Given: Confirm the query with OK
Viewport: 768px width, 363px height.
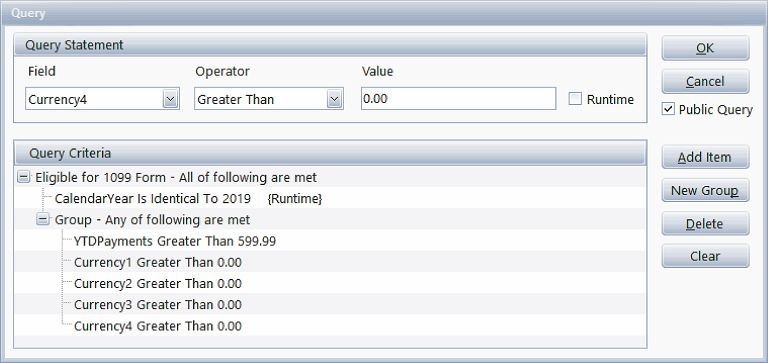Looking at the screenshot, I should click(705, 48).
